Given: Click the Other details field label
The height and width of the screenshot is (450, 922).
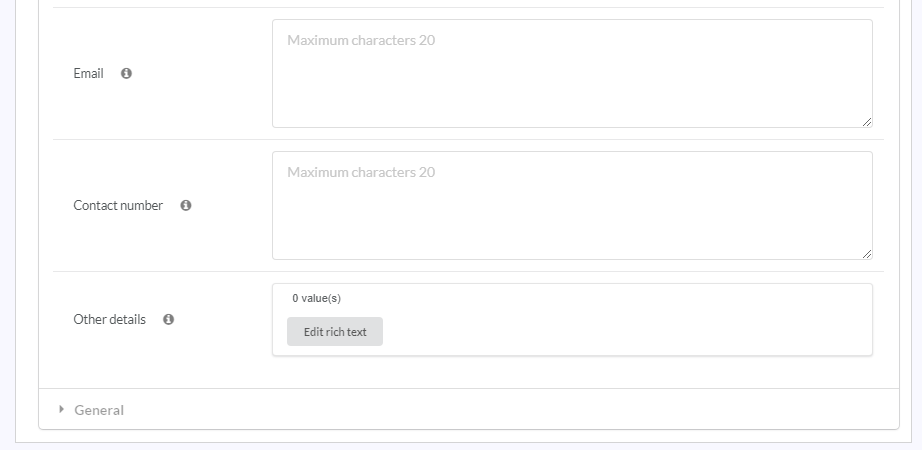Looking at the screenshot, I should tap(109, 319).
